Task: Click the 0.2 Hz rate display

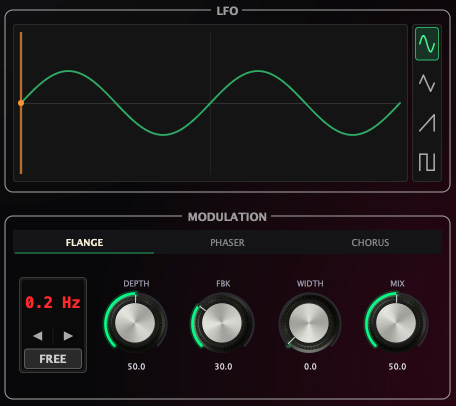Action: [x=53, y=302]
